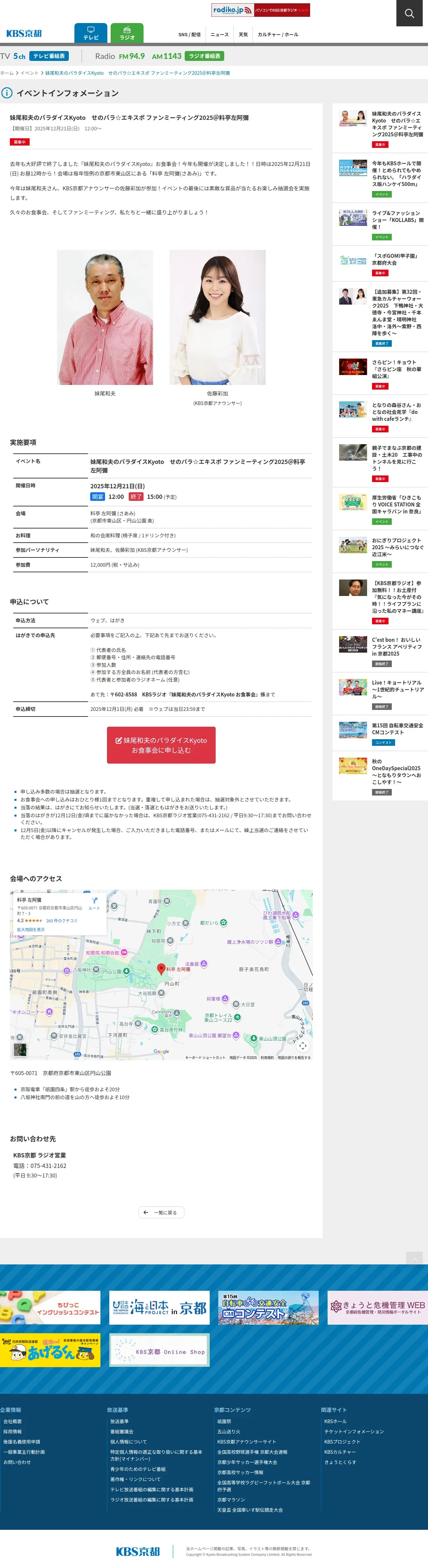Click the 都だいら marker on the map
The image size is (428, 1568).
pos(224,923)
